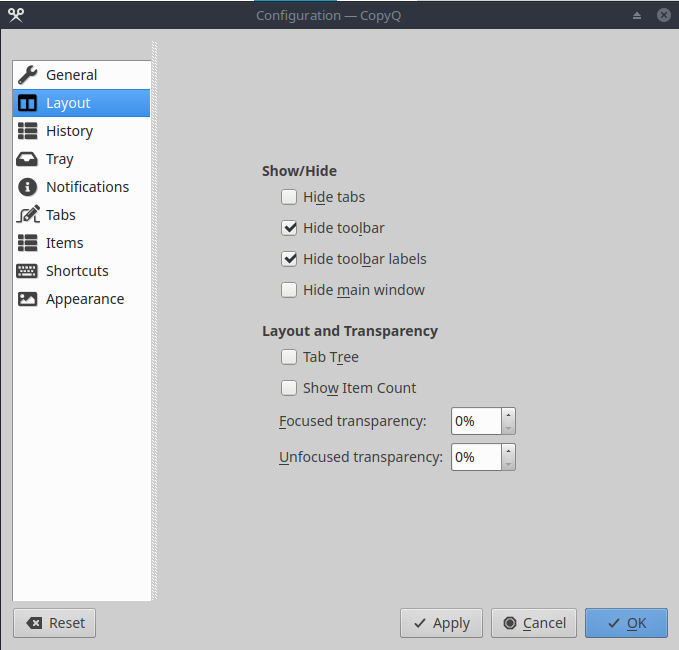Click the Tray inbox icon
This screenshot has width=679, height=650.
pos(27,159)
